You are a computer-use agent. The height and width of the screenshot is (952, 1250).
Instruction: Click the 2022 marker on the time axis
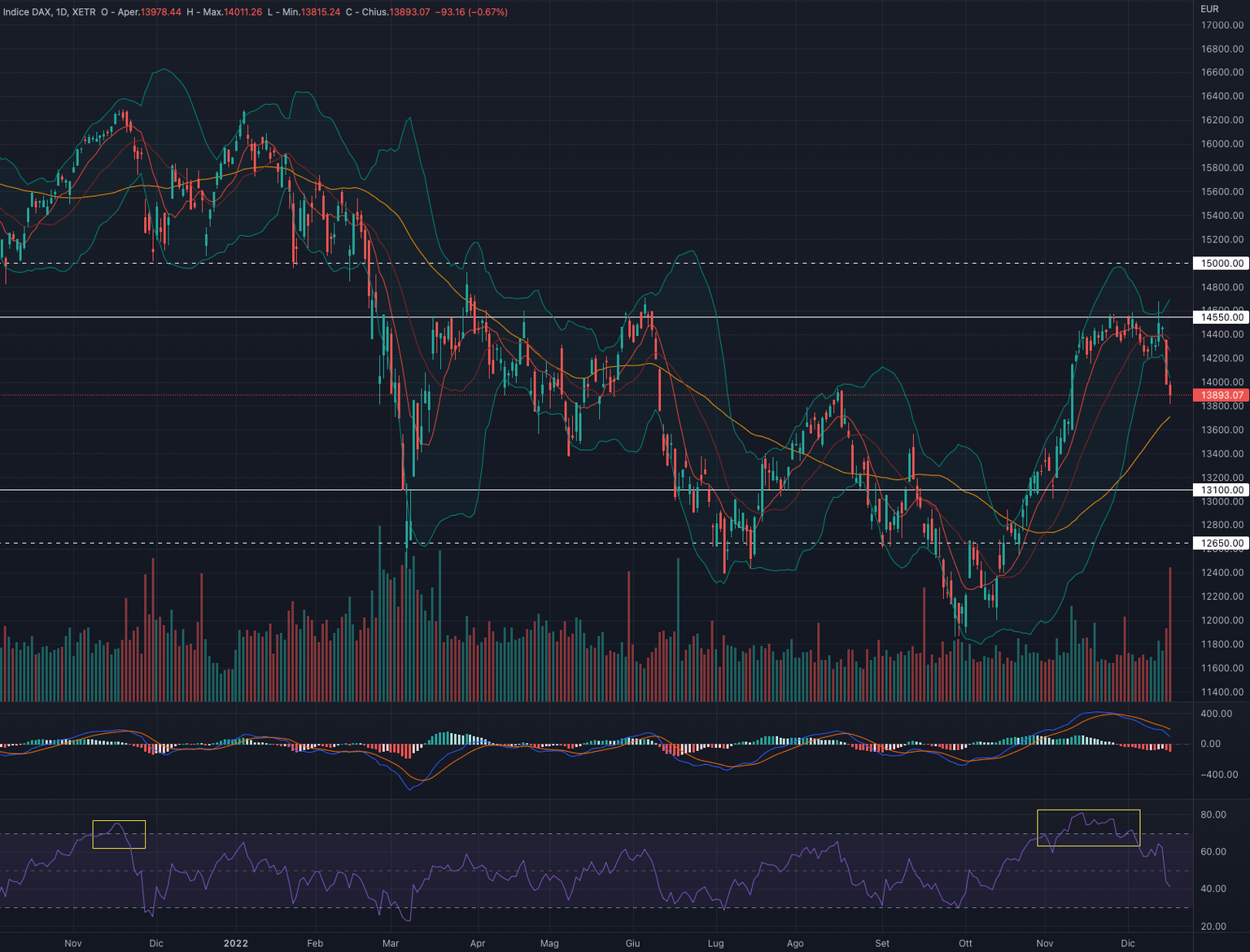(x=236, y=943)
